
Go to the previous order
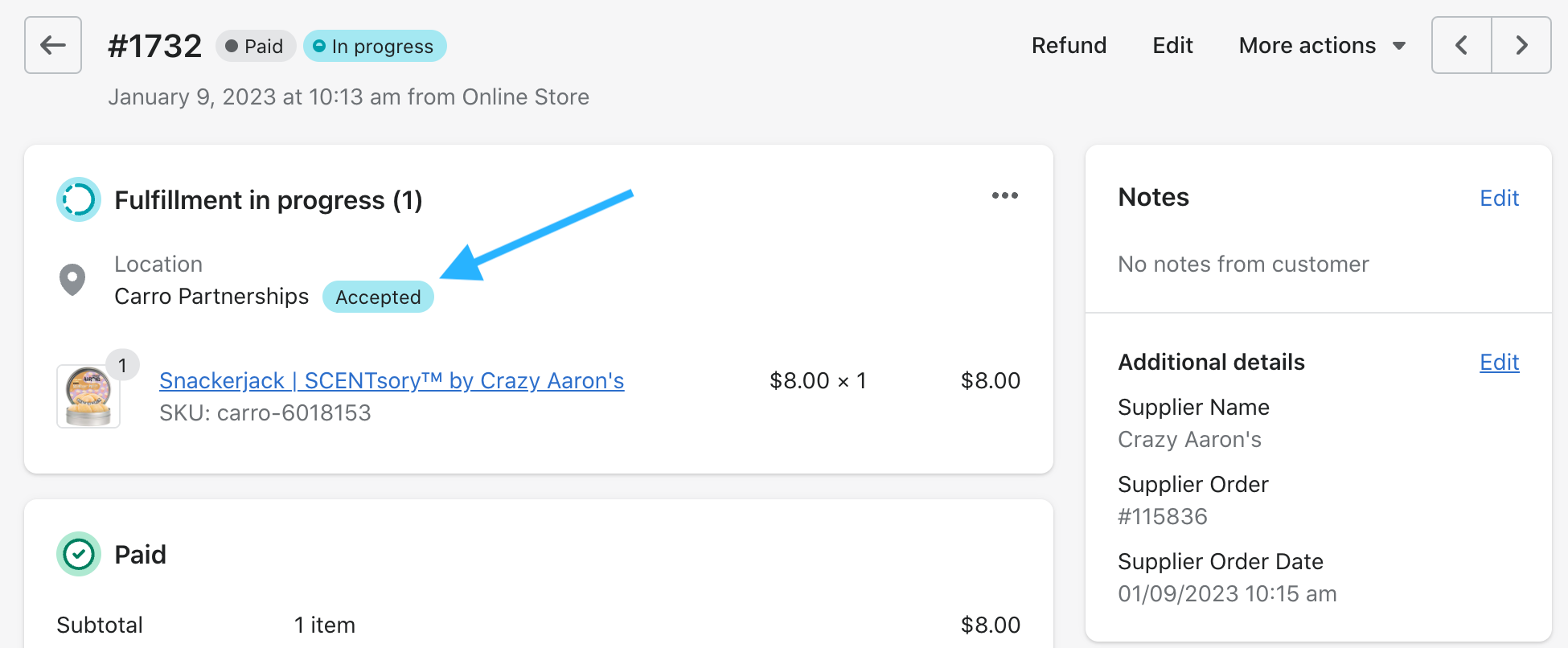[x=1461, y=45]
